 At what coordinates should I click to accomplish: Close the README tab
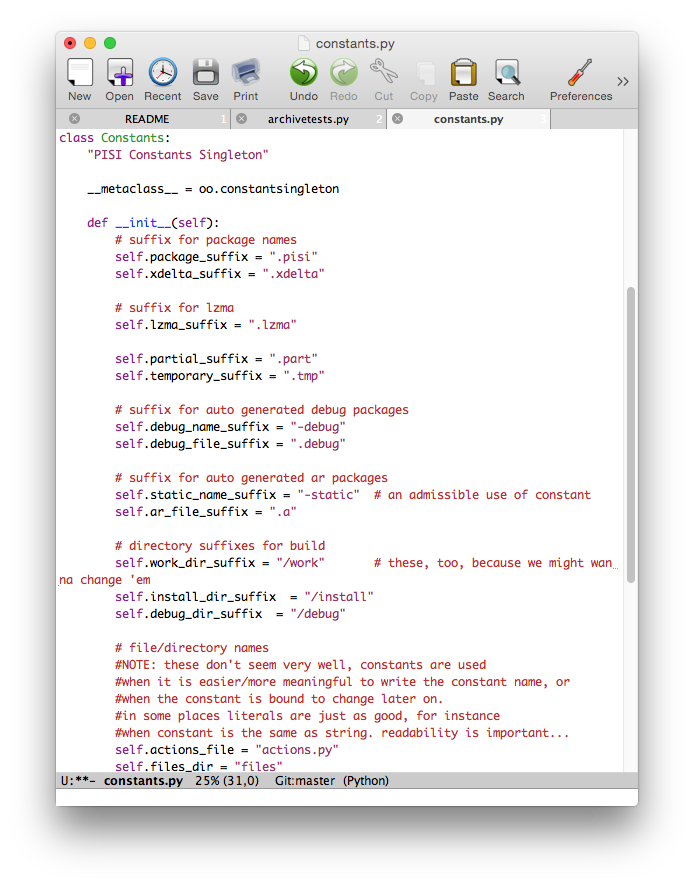click(74, 119)
